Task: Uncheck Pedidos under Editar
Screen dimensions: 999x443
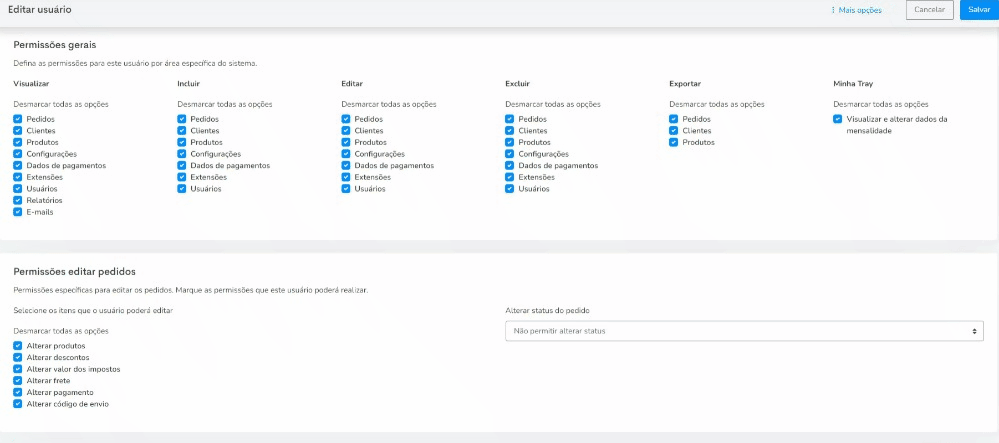Action: [346, 119]
